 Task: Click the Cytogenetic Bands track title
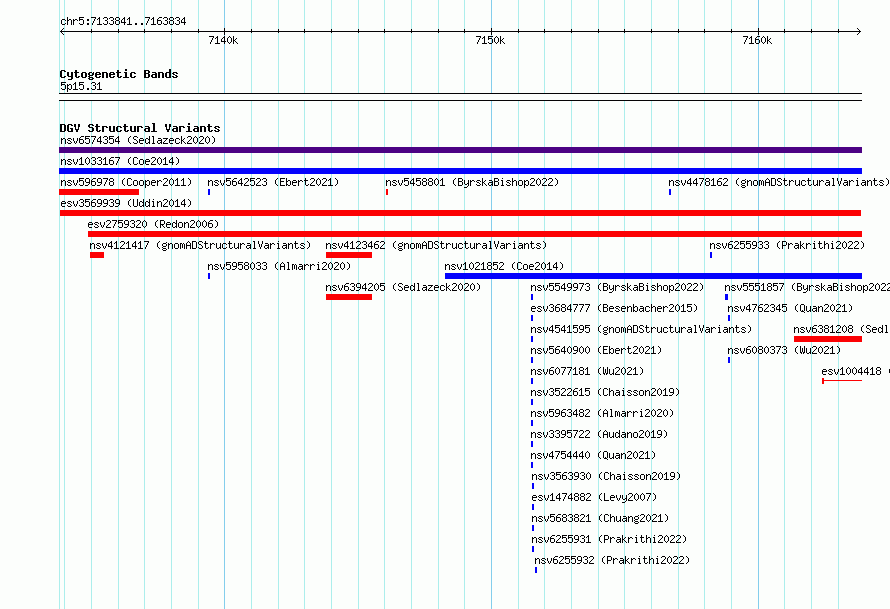click(119, 74)
